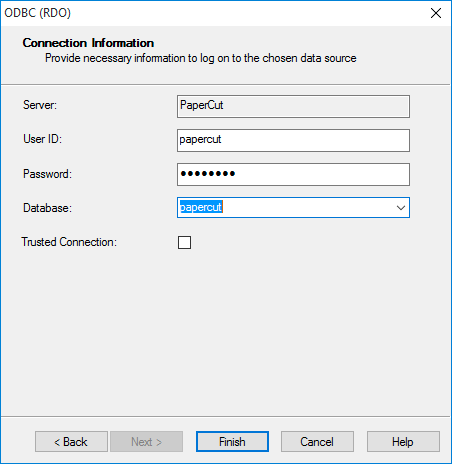
Task: Click the 'Database:' field label
Action: click(x=47, y=208)
